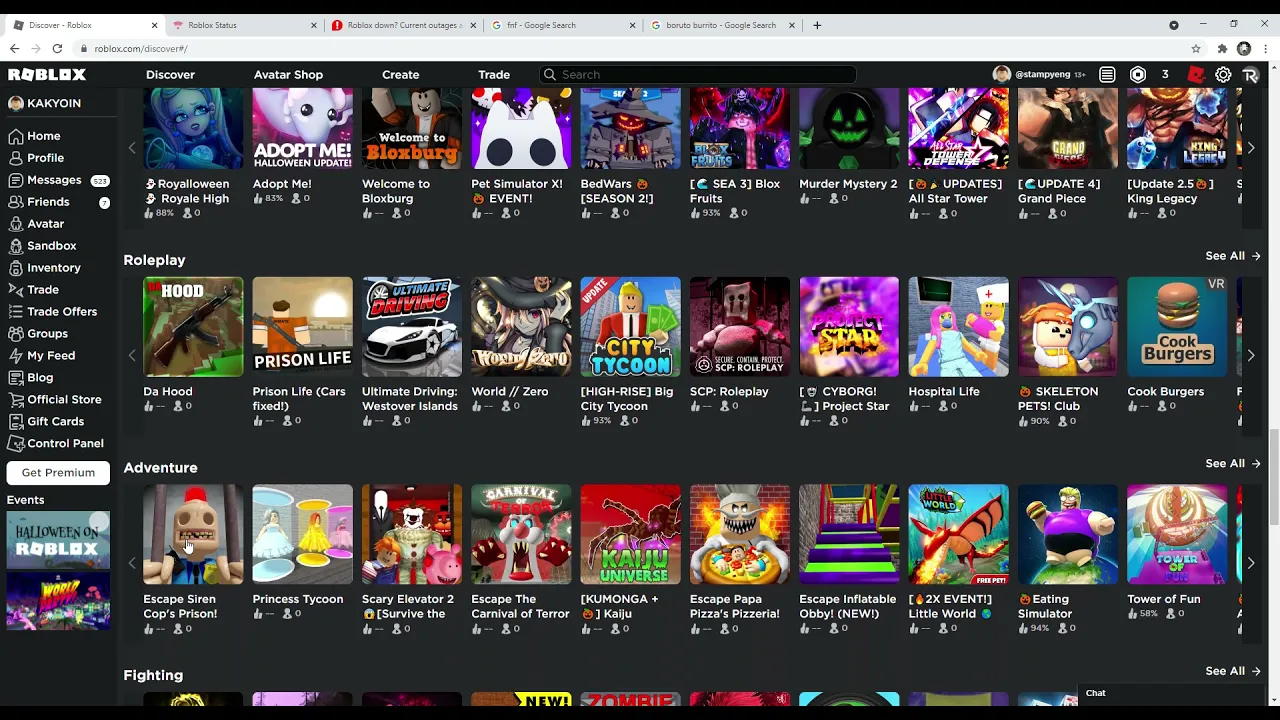The image size is (1280, 720).
Task: See All Roleplay games
Action: pyautogui.click(x=1232, y=256)
